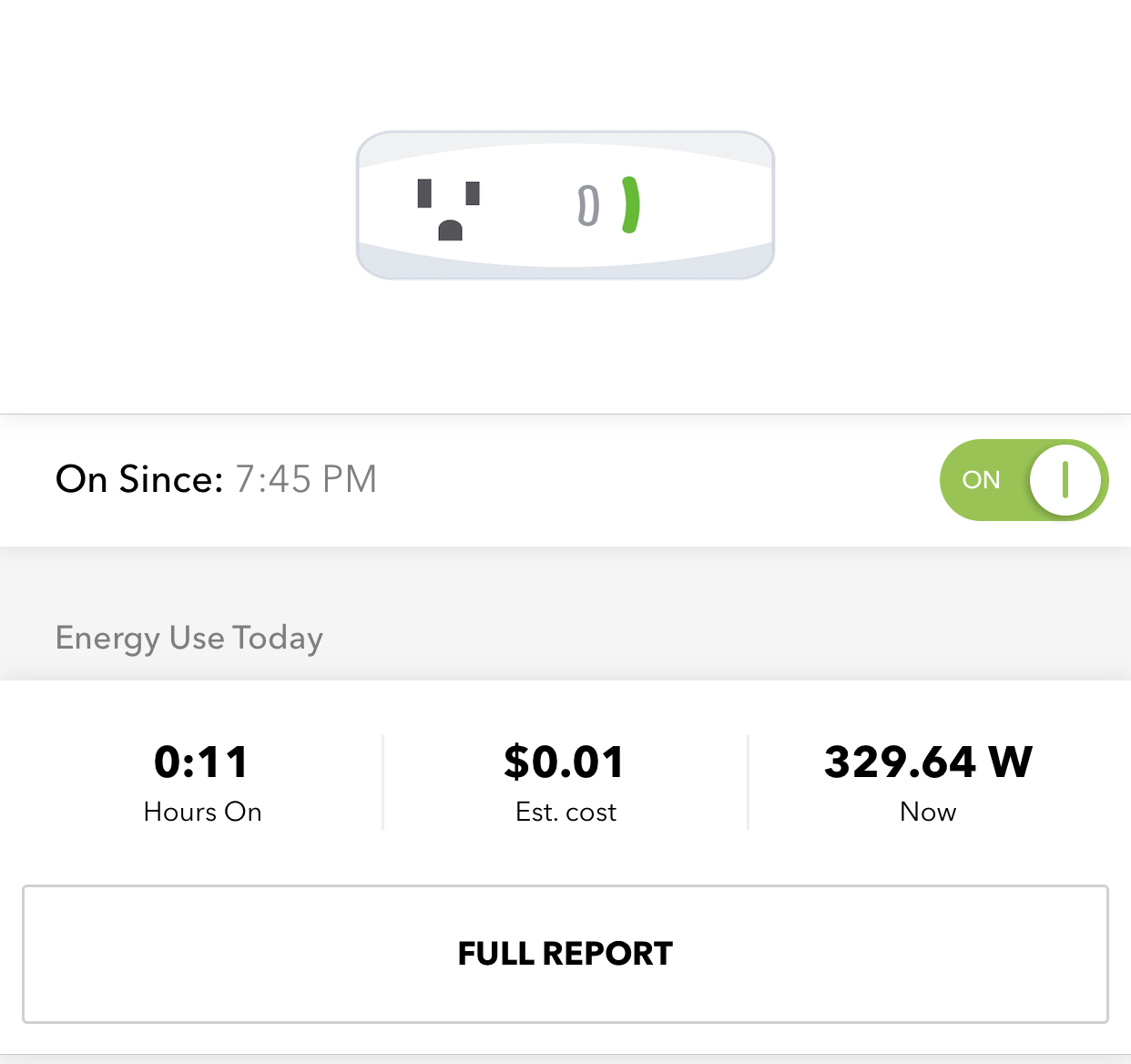Click the $0.01 cost value

(565, 762)
